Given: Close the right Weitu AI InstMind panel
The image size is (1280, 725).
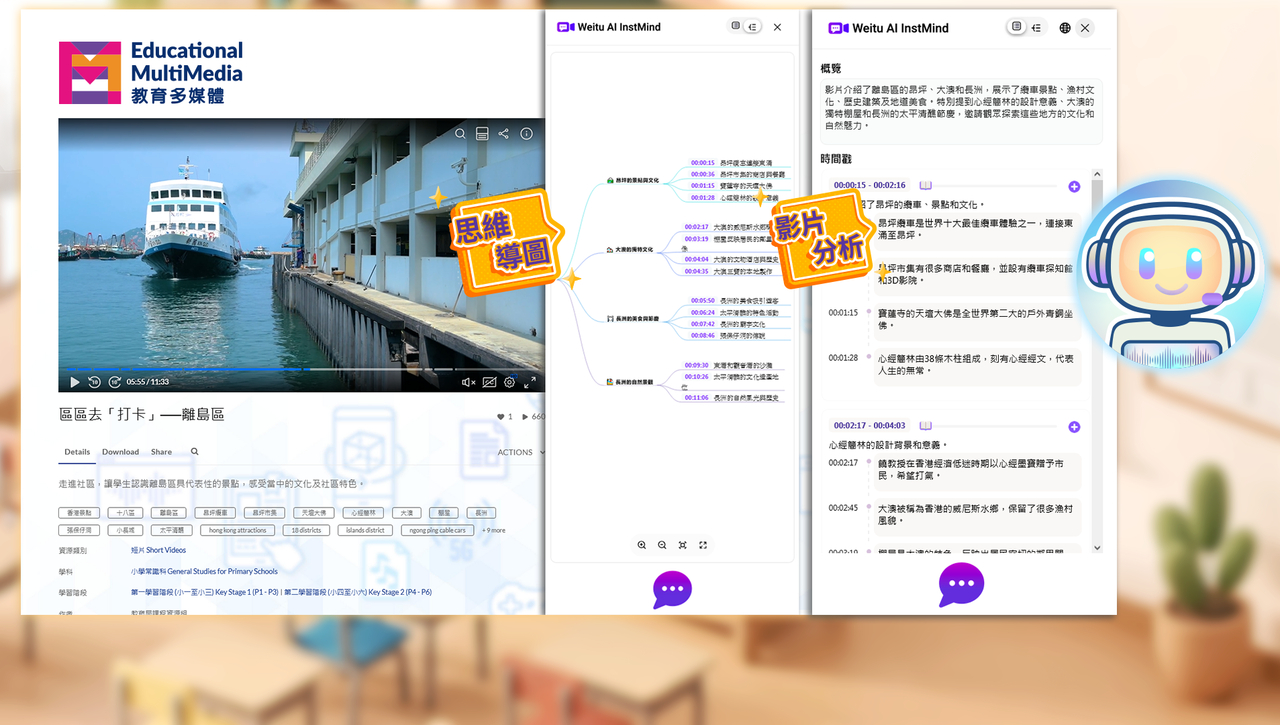Looking at the screenshot, I should [x=1085, y=28].
